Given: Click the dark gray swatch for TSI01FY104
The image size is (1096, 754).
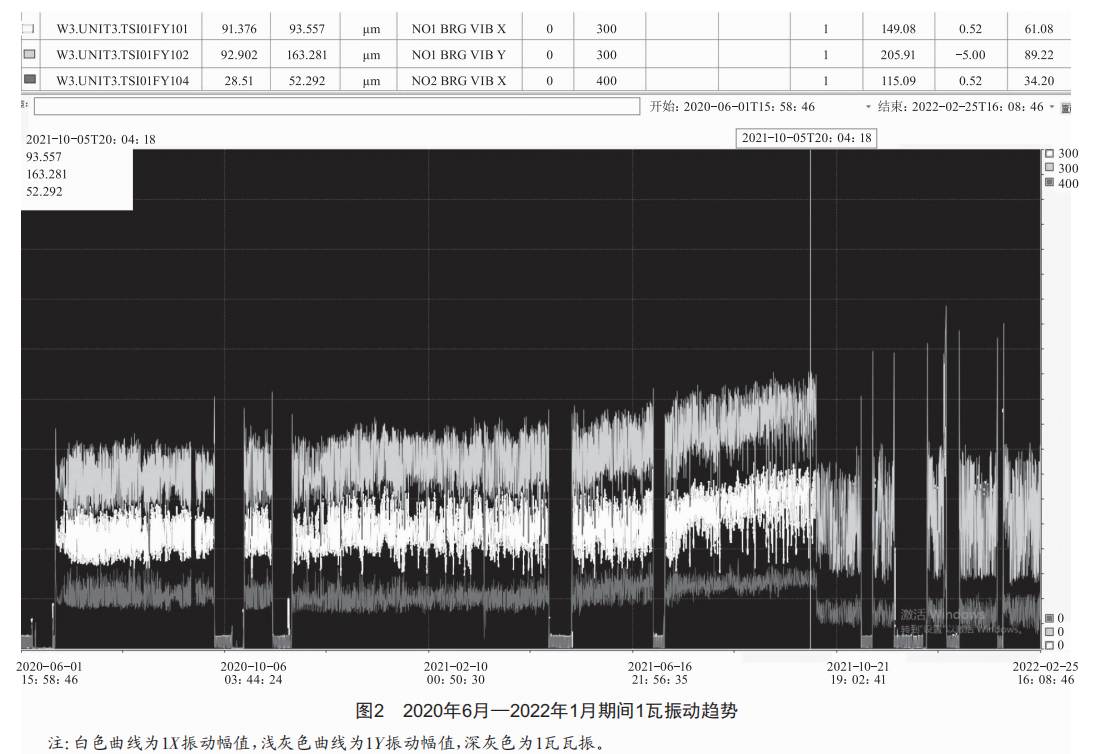Looking at the screenshot, I should click(28, 79).
